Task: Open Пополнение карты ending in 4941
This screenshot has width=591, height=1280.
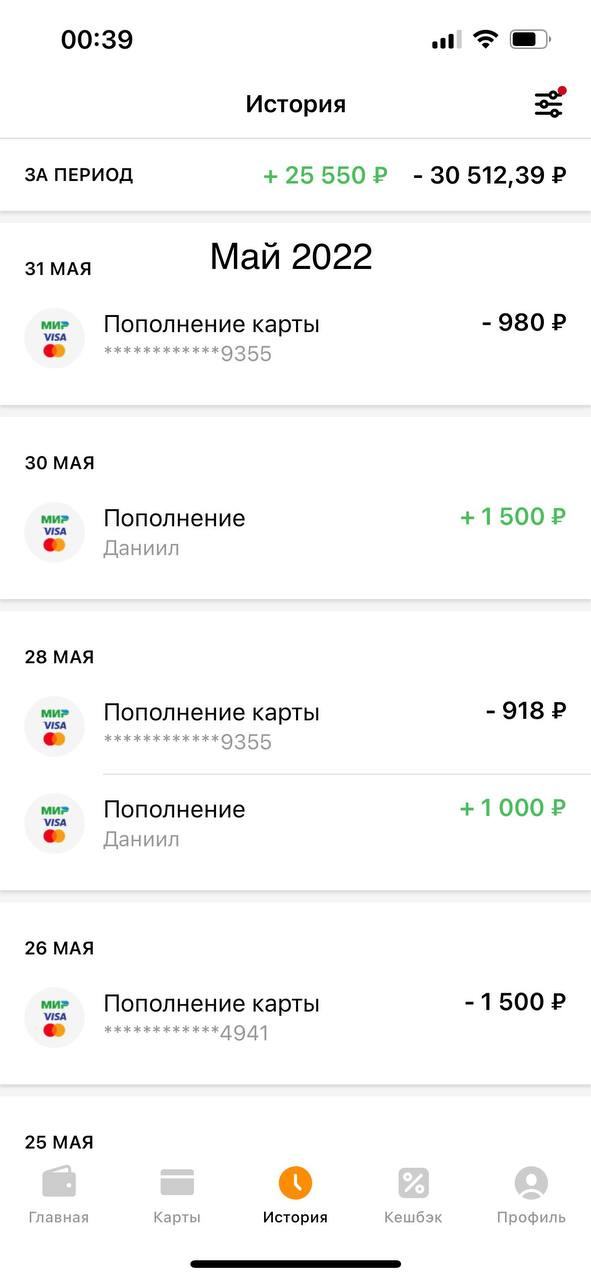Action: click(295, 1017)
